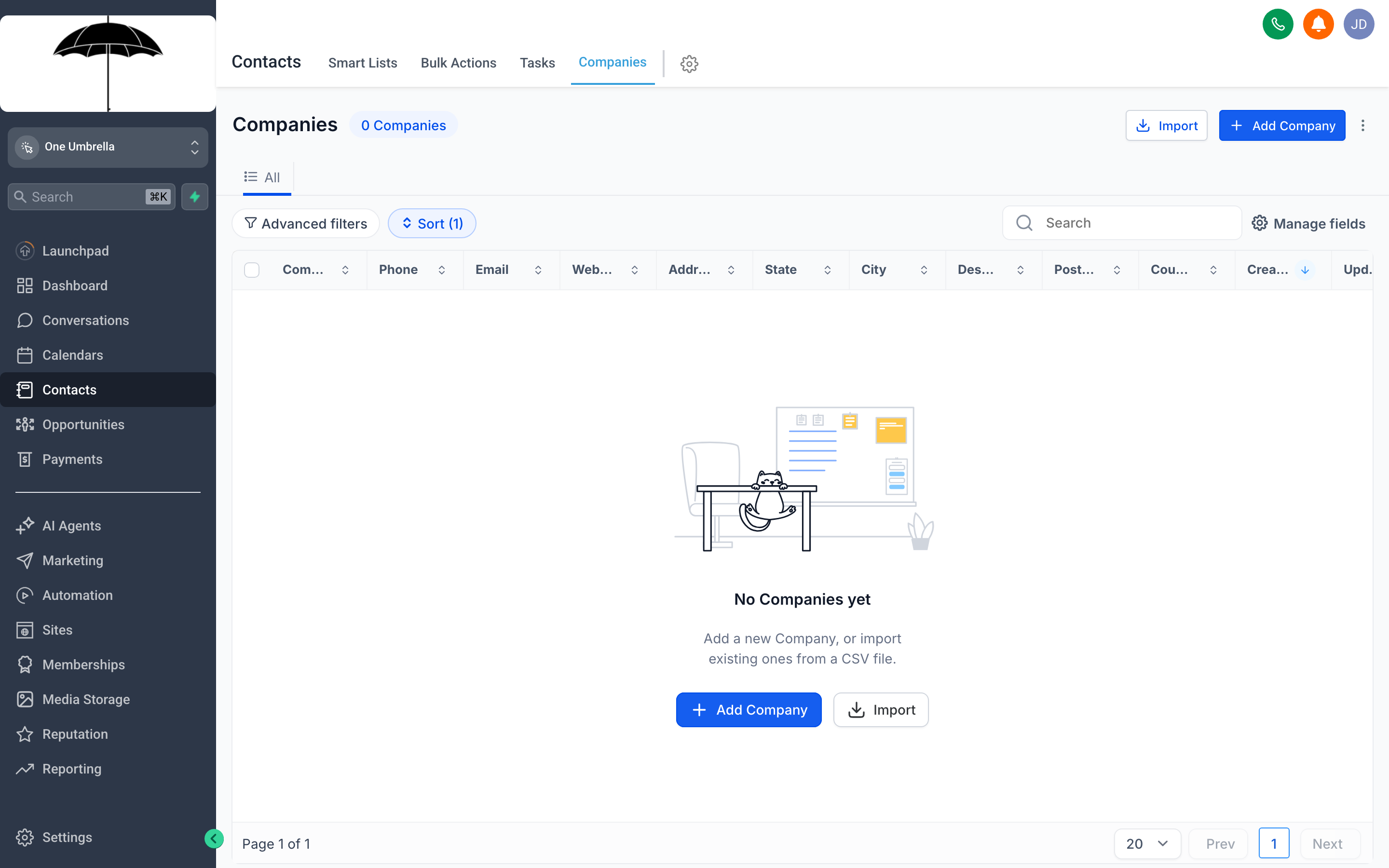Switch to the Tasks tab
The height and width of the screenshot is (868, 1389).
pos(537,63)
